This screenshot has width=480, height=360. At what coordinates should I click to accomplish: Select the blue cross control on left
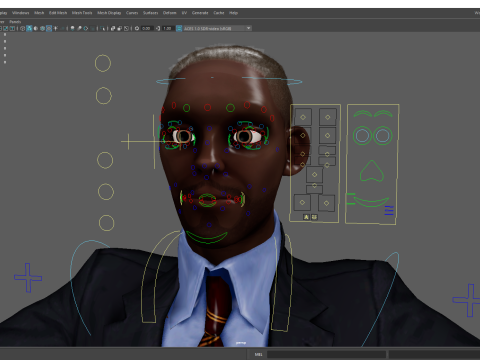coord(28,278)
